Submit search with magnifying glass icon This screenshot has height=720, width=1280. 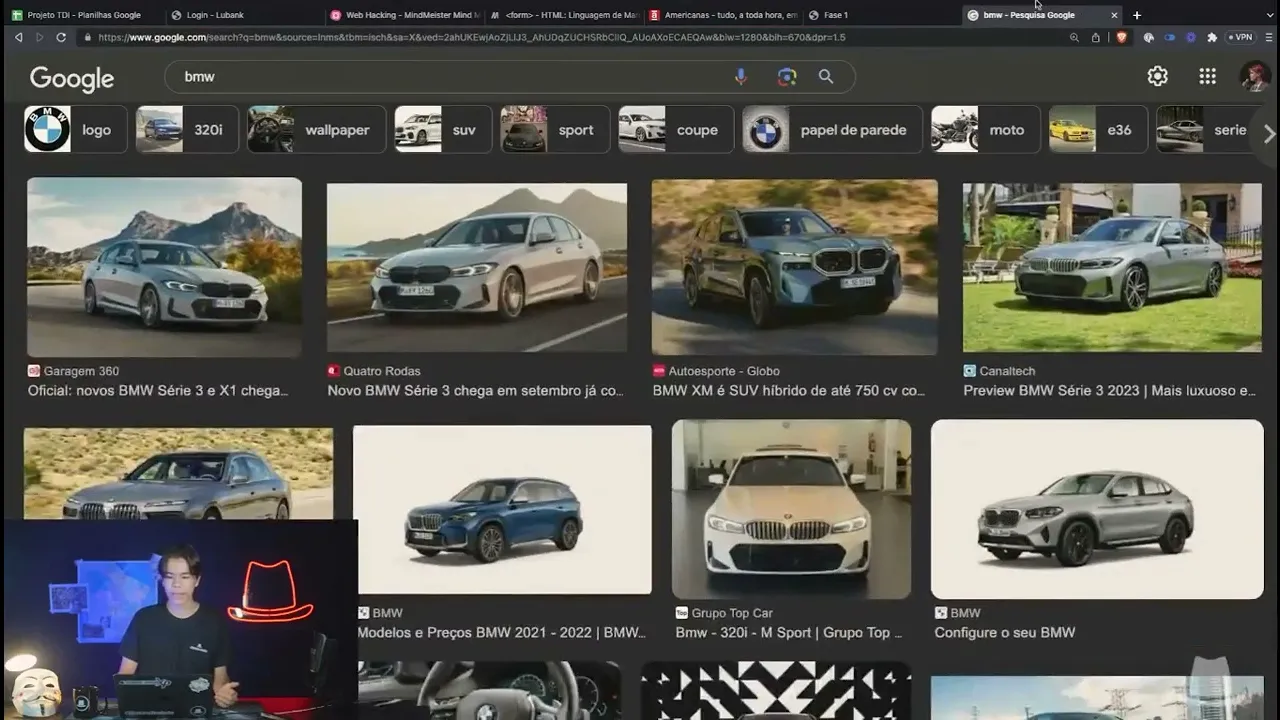(x=826, y=77)
